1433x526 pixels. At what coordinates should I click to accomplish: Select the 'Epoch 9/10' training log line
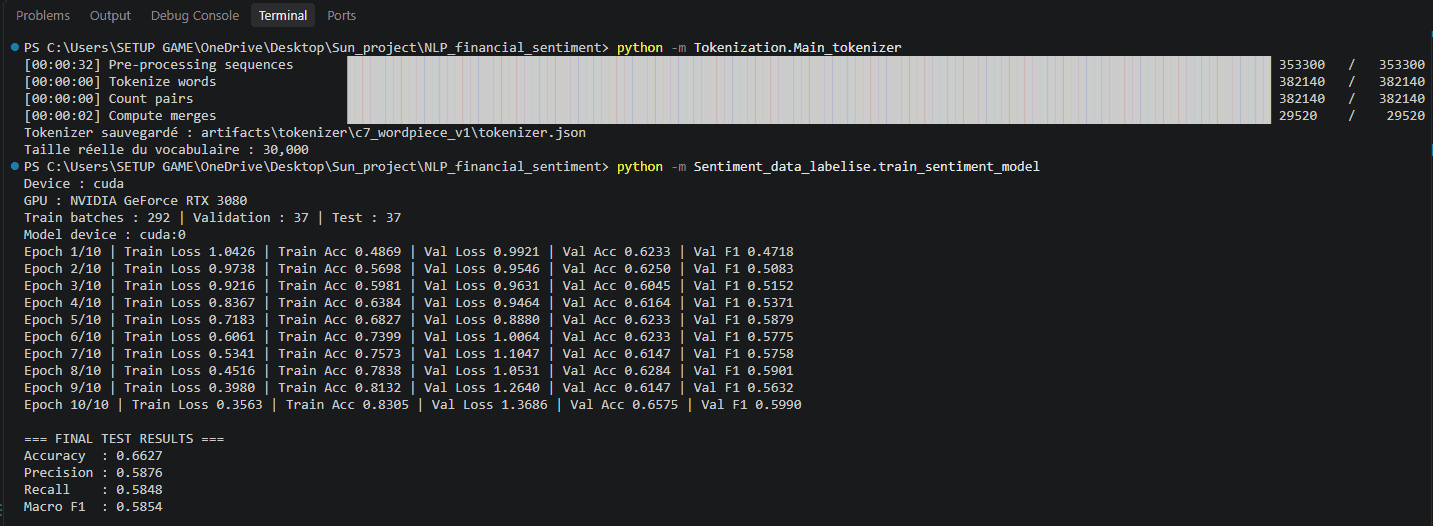(409, 387)
